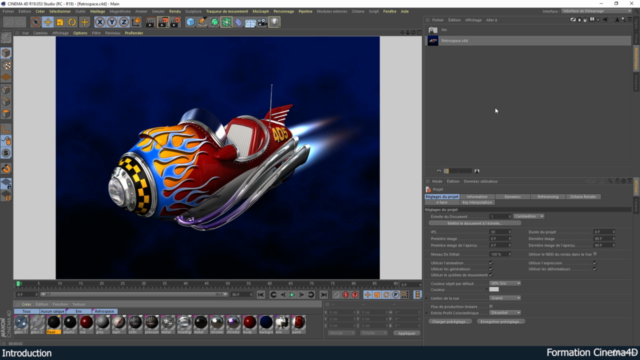Select the 'glass' first material thumbnail
640x360 pixels.
tap(21, 324)
